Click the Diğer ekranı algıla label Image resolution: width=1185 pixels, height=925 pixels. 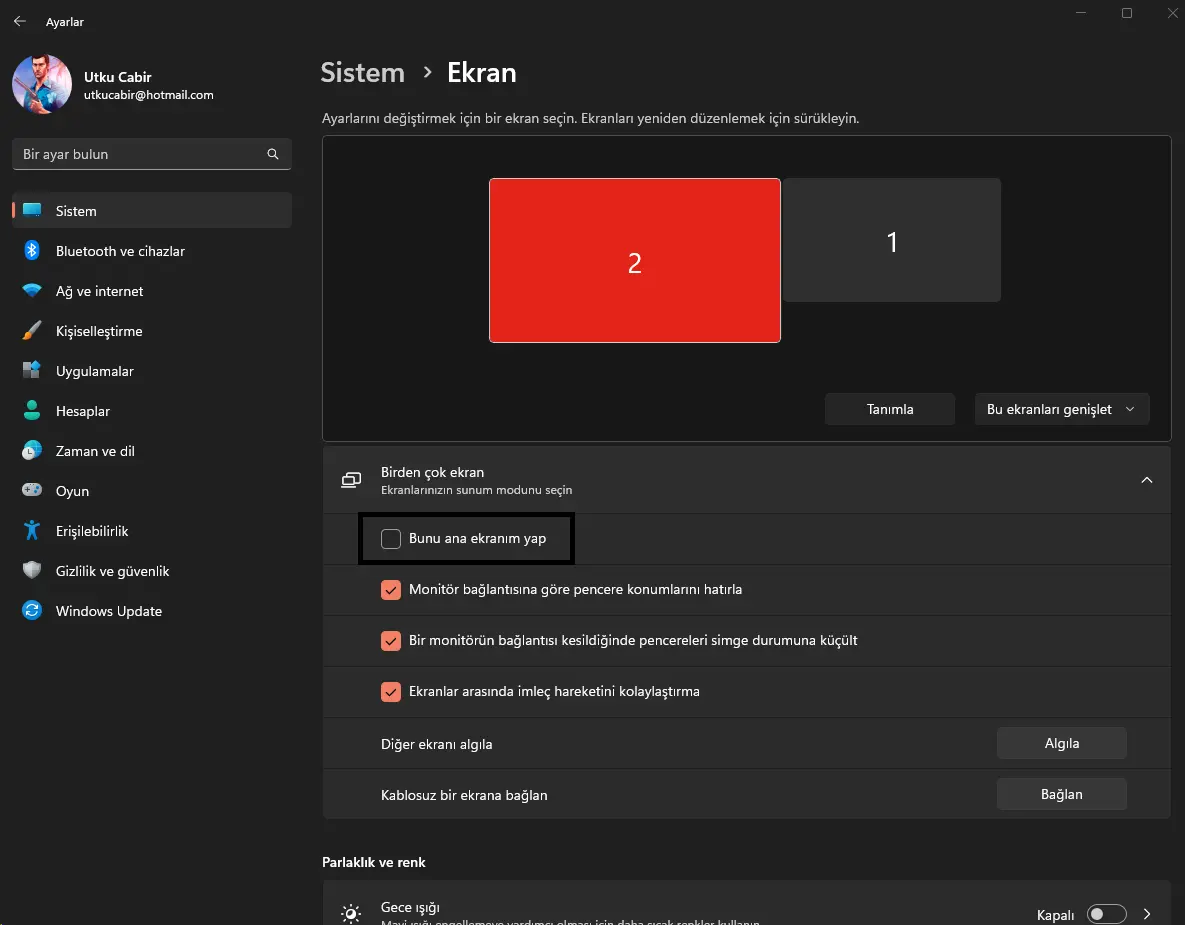pyautogui.click(x=437, y=744)
